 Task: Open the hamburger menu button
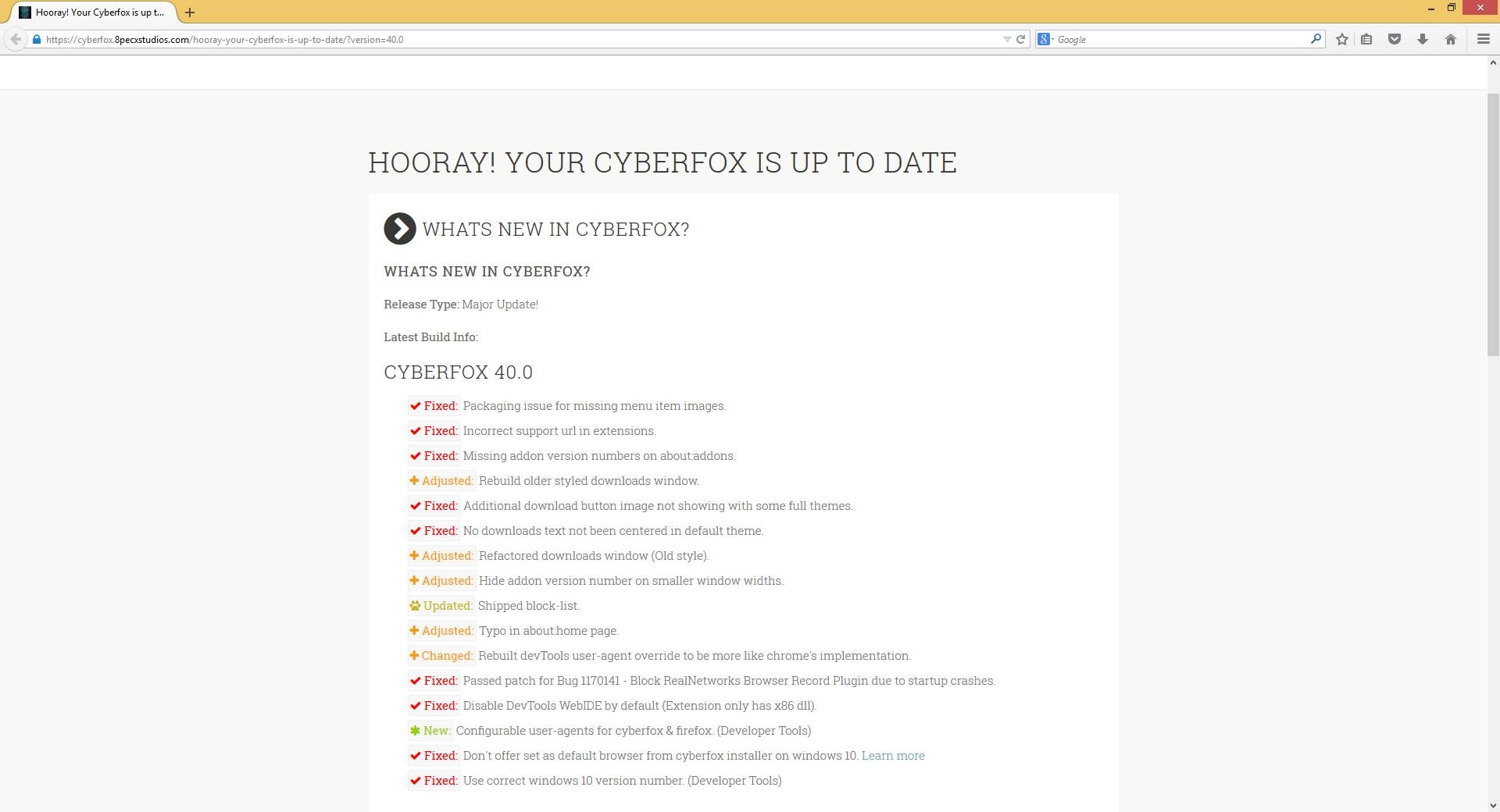click(1484, 39)
